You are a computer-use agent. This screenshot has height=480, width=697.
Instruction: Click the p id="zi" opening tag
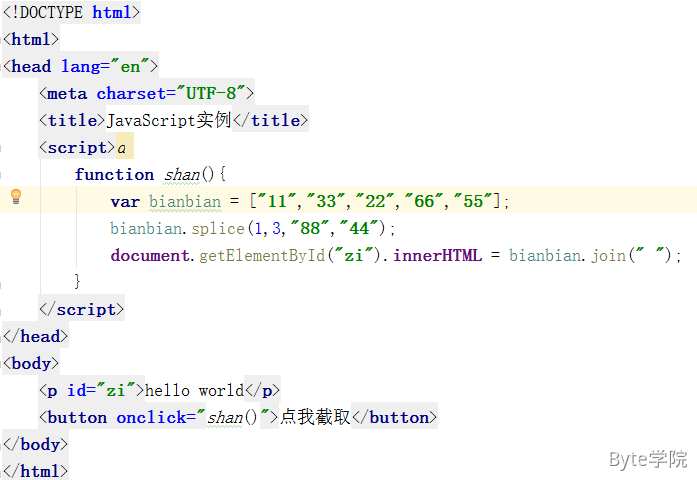(x=92, y=390)
